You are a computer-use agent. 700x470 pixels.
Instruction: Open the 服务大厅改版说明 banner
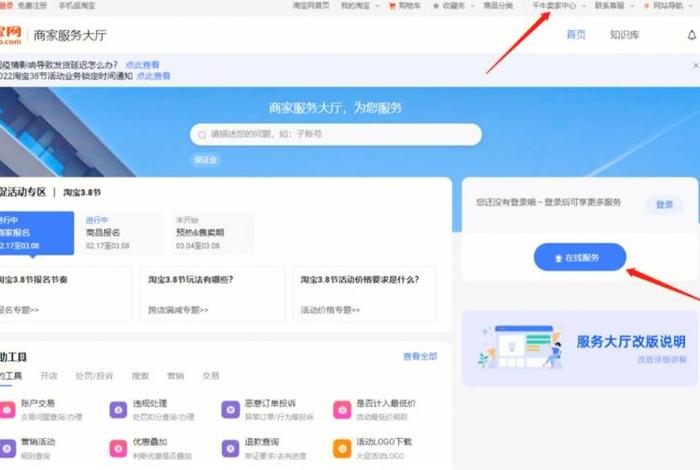coord(580,349)
